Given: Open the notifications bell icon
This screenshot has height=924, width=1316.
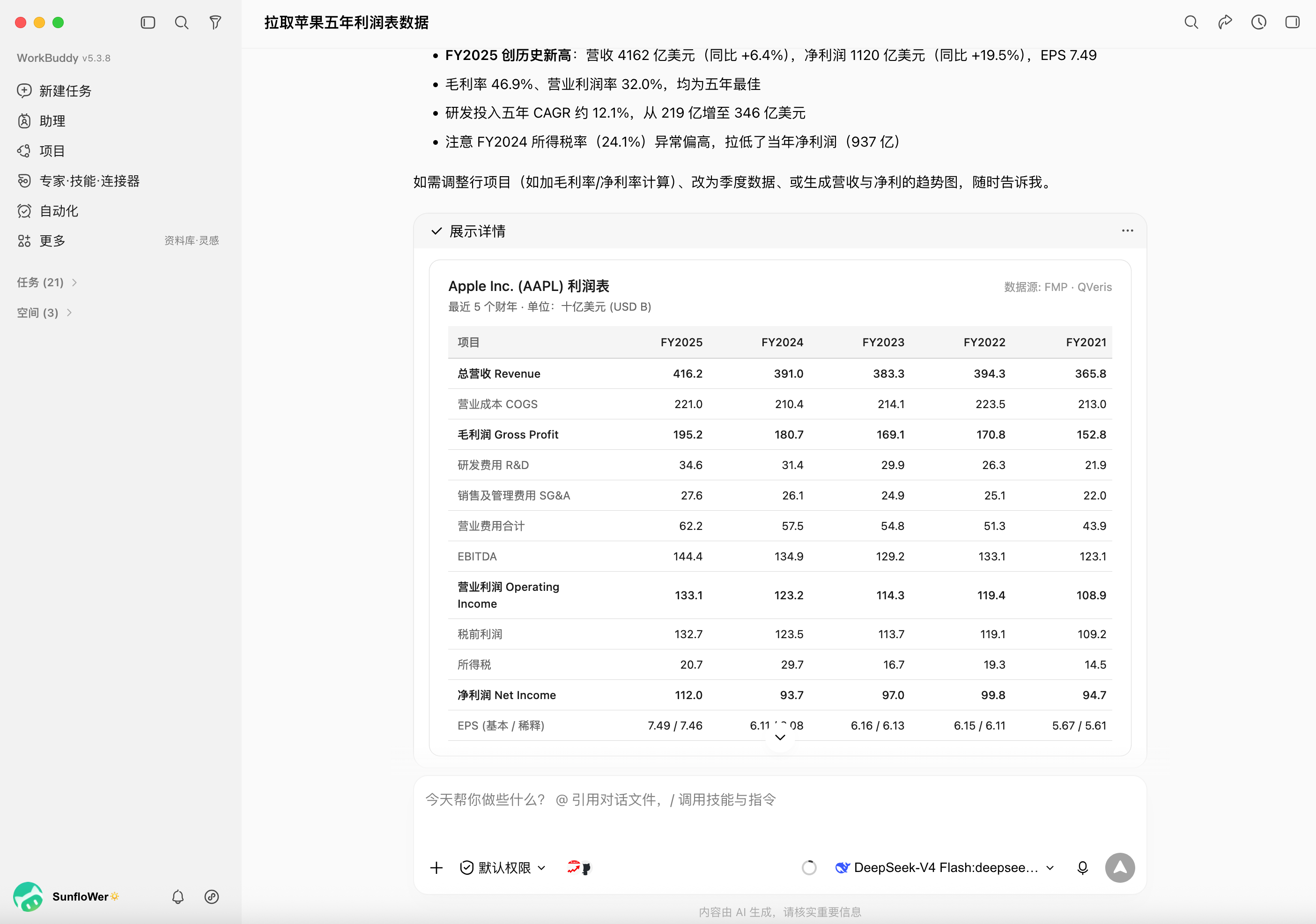Looking at the screenshot, I should click(x=178, y=897).
